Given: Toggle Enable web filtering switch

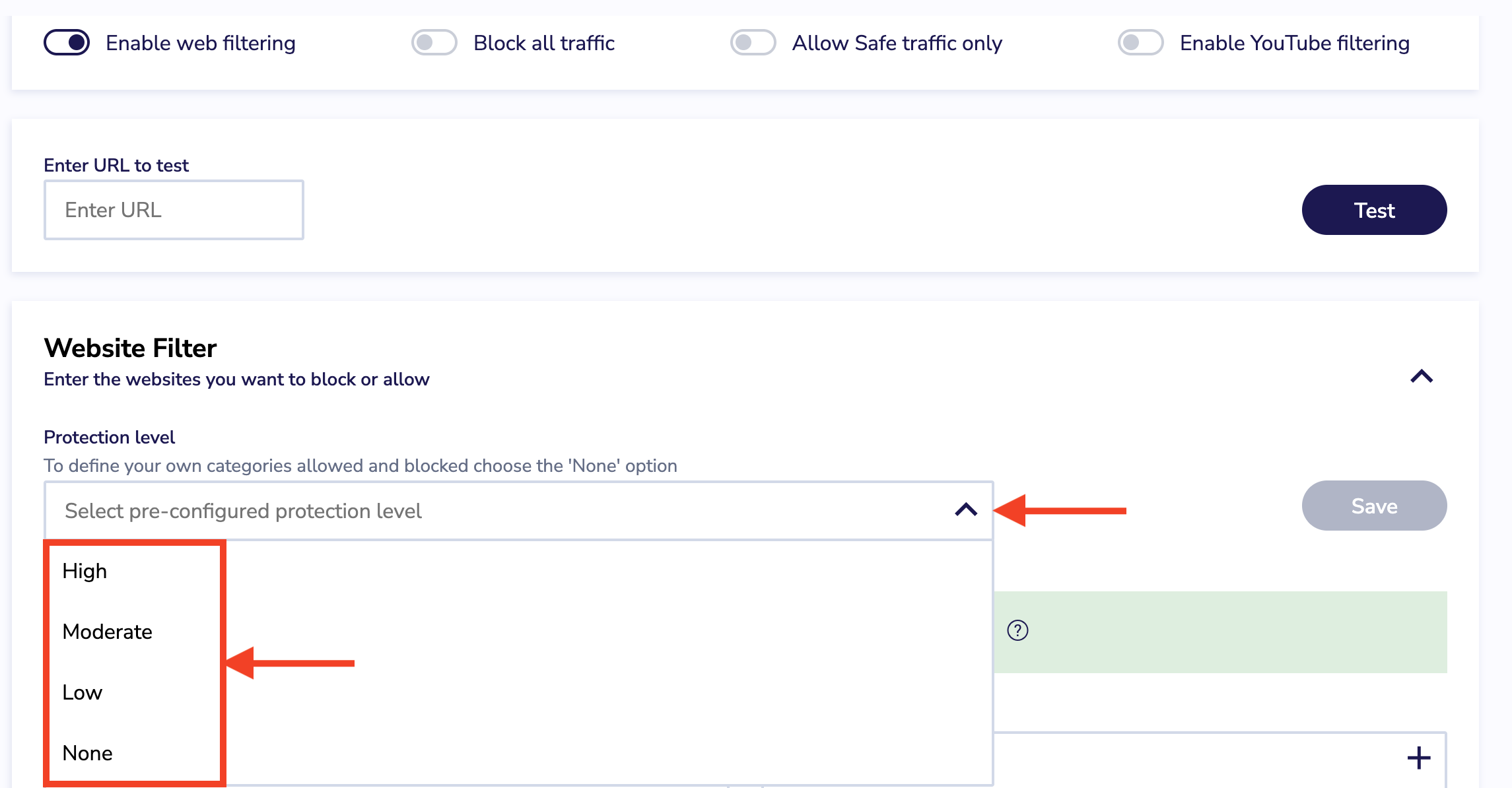Looking at the screenshot, I should [x=67, y=43].
